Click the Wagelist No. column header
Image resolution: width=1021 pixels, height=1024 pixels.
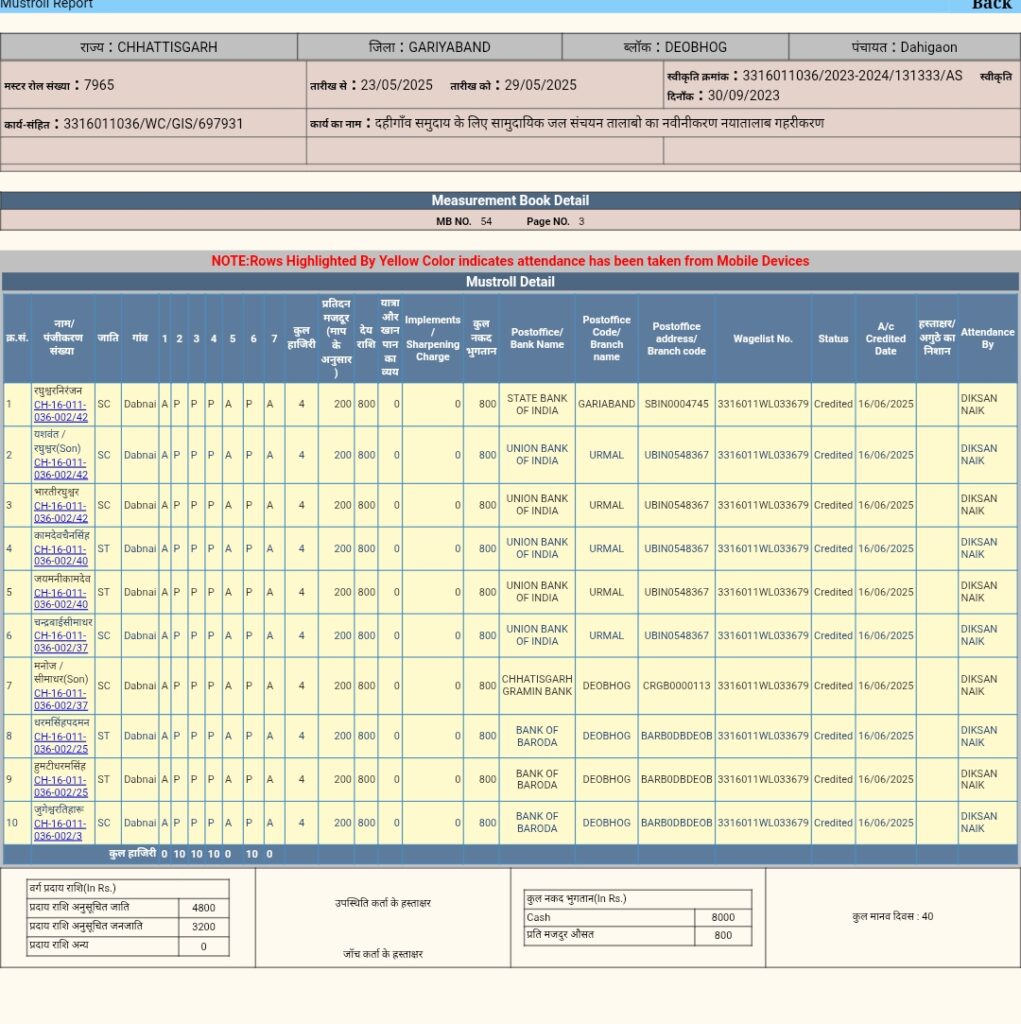click(762, 339)
